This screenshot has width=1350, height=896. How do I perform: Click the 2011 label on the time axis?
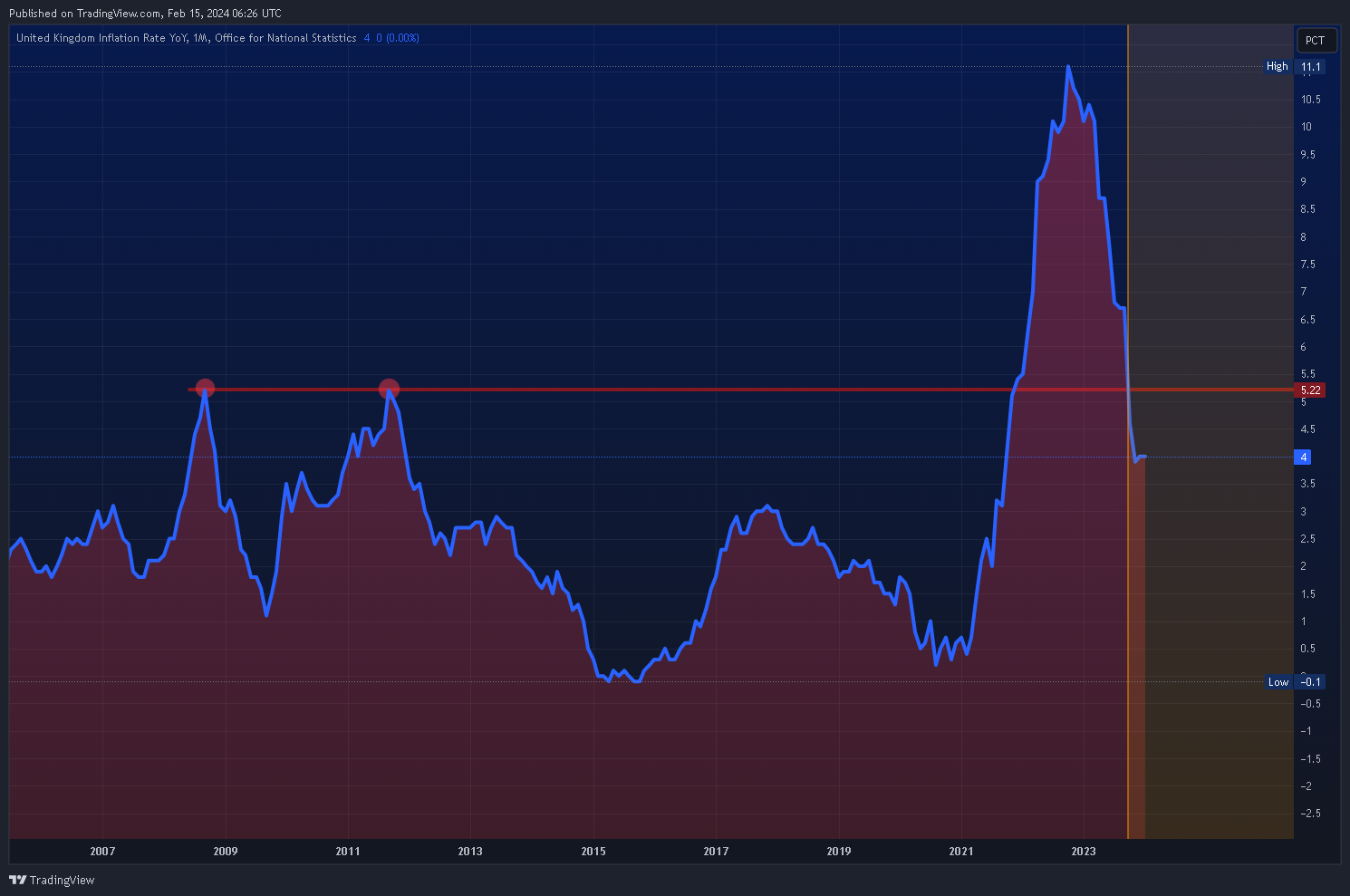[x=348, y=851]
